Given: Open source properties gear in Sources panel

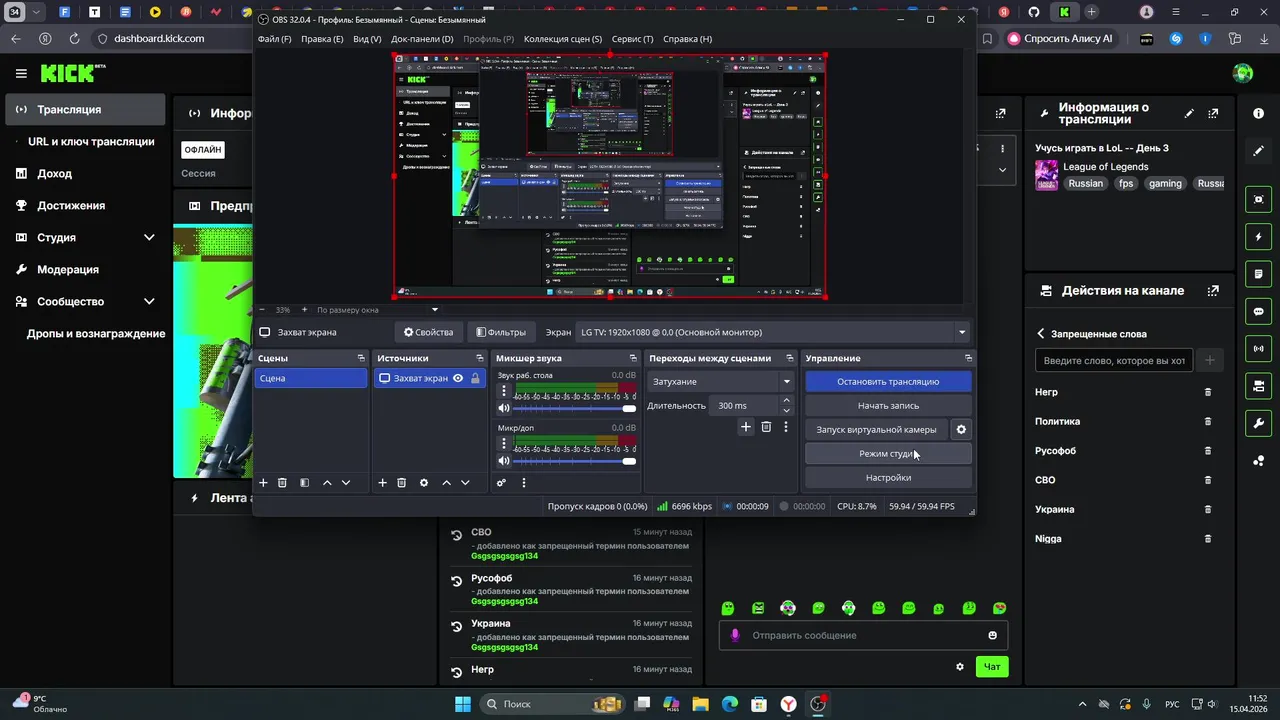Looking at the screenshot, I should click(424, 482).
